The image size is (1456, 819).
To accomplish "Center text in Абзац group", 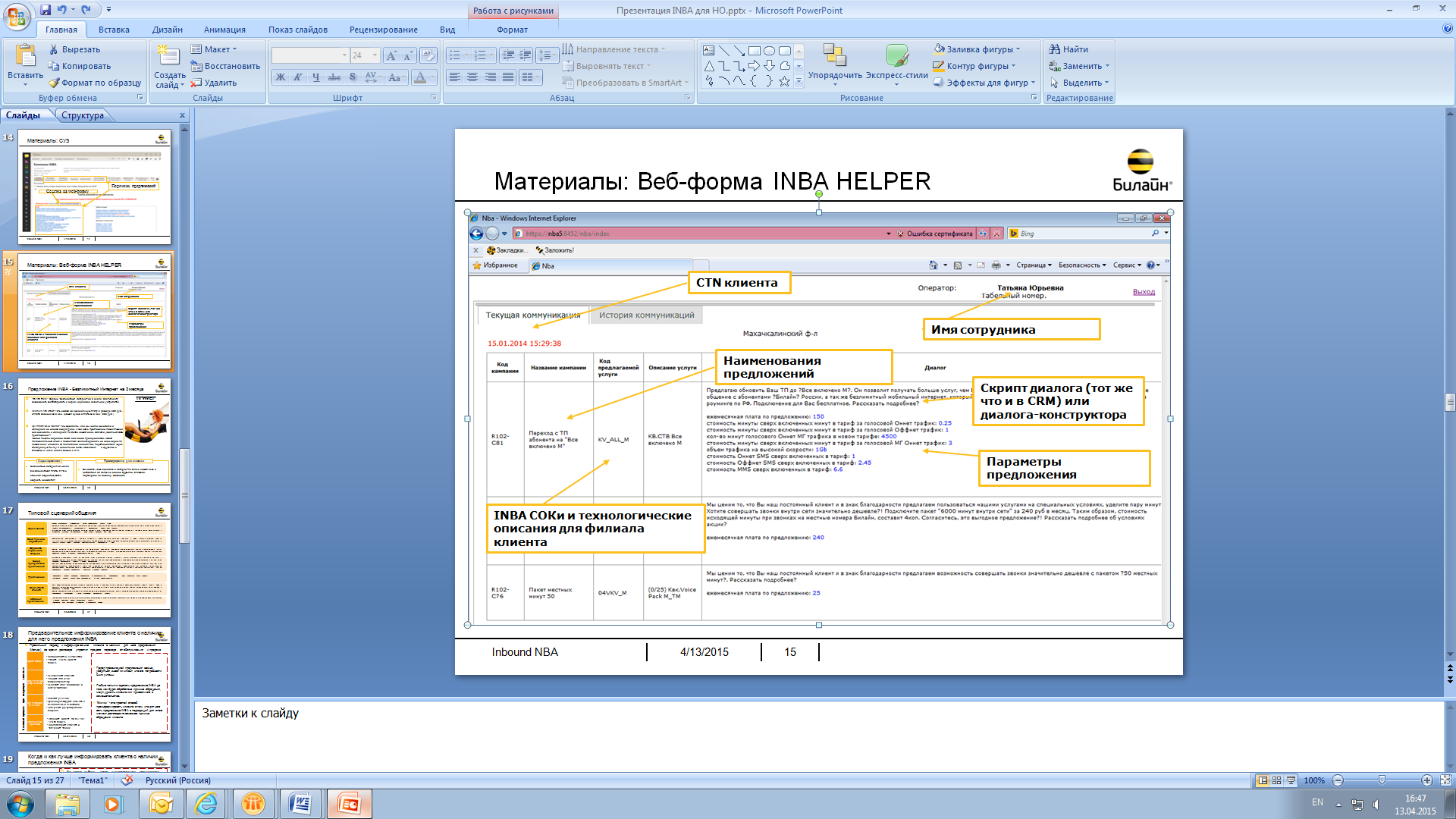I will tap(472, 77).
